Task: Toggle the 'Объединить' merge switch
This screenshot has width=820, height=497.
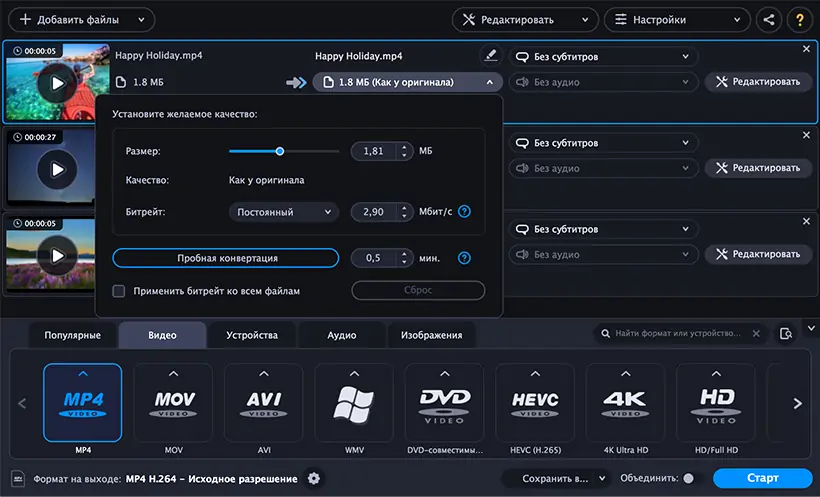Action: coord(689,478)
